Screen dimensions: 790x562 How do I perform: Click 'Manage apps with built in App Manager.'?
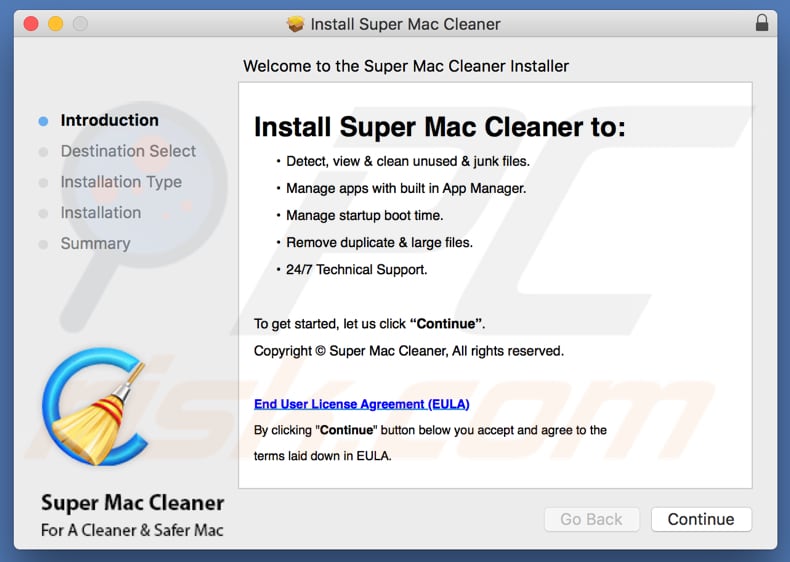click(x=406, y=189)
